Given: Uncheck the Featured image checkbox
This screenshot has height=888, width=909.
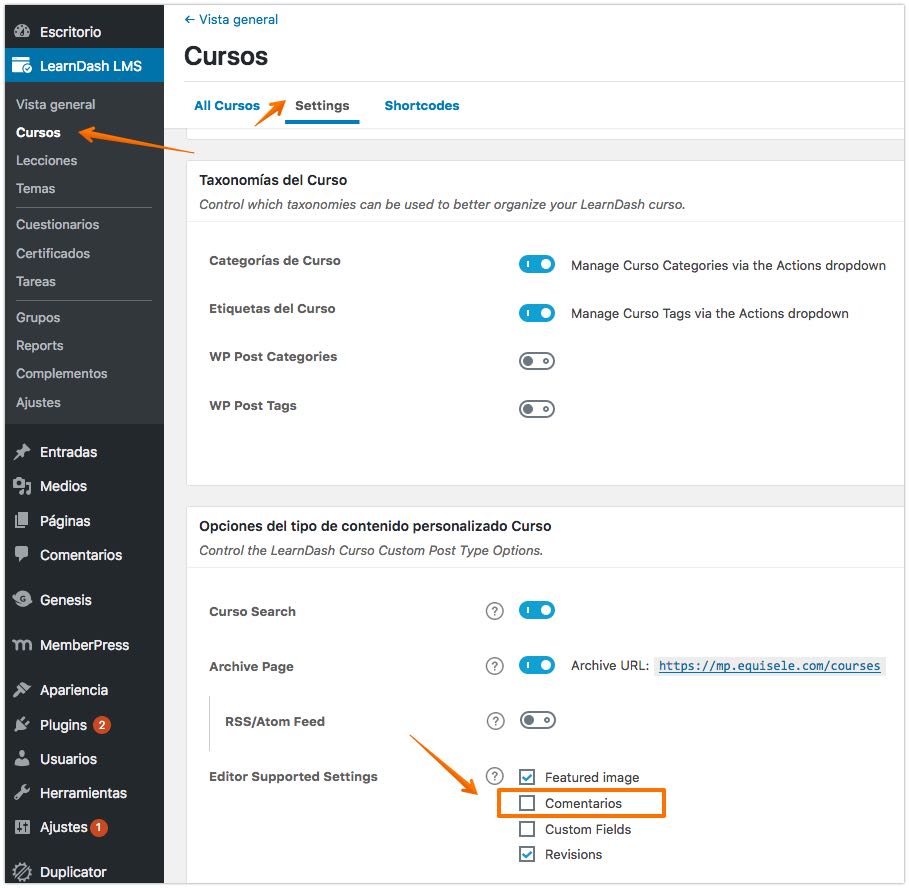Looking at the screenshot, I should 527,777.
